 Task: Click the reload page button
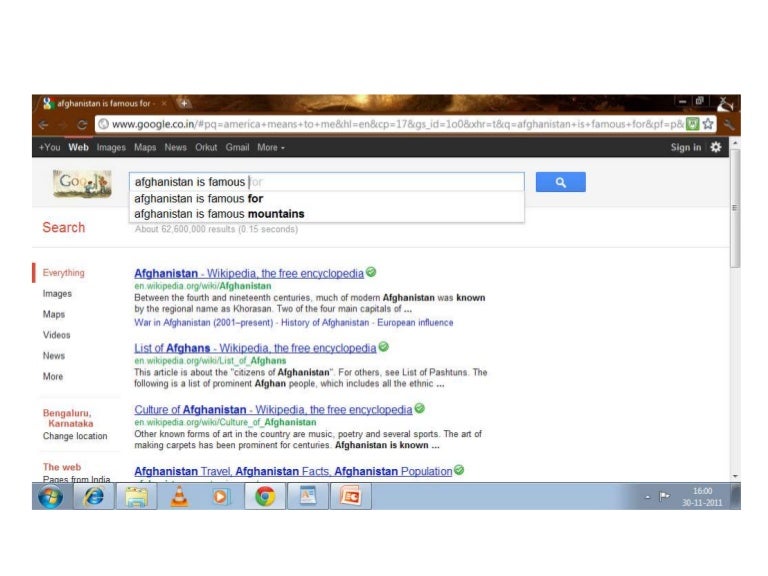point(82,124)
